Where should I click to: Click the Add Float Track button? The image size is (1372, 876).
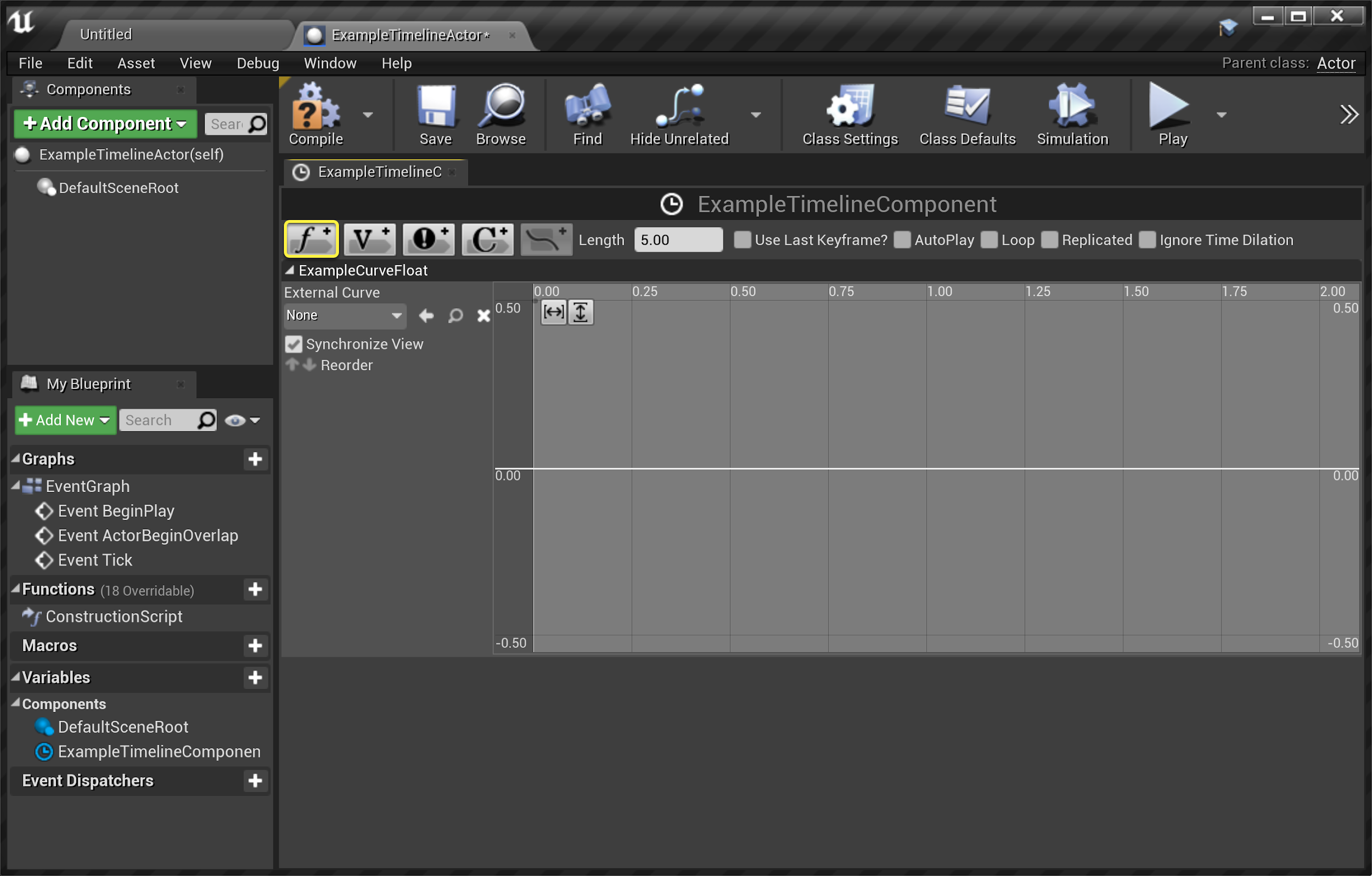coord(311,239)
